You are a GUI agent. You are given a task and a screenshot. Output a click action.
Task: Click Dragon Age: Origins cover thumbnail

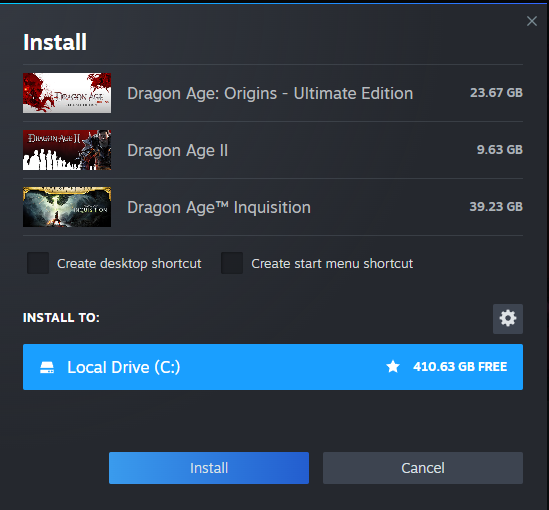(67, 93)
